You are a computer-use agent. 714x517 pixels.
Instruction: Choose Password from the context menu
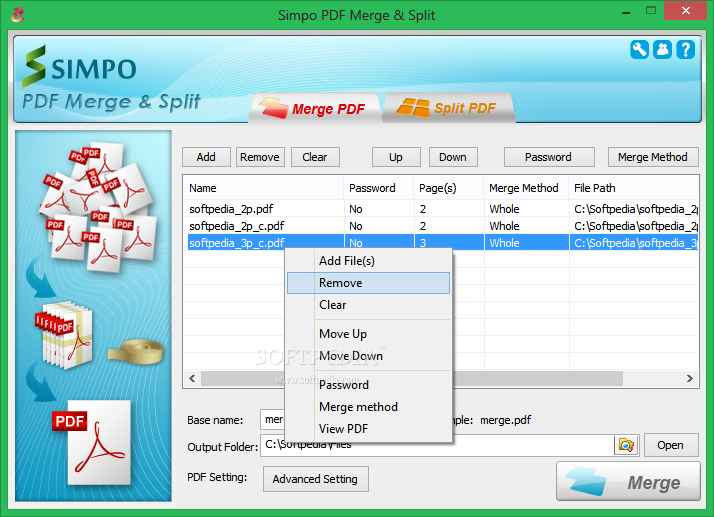click(368, 385)
